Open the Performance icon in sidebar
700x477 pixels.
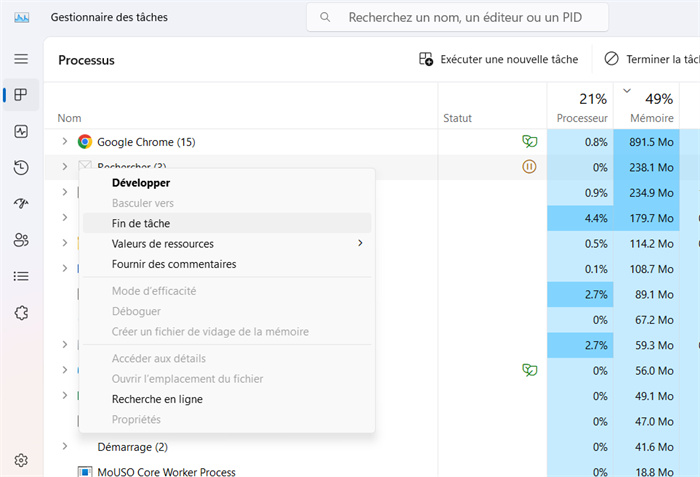(21, 131)
